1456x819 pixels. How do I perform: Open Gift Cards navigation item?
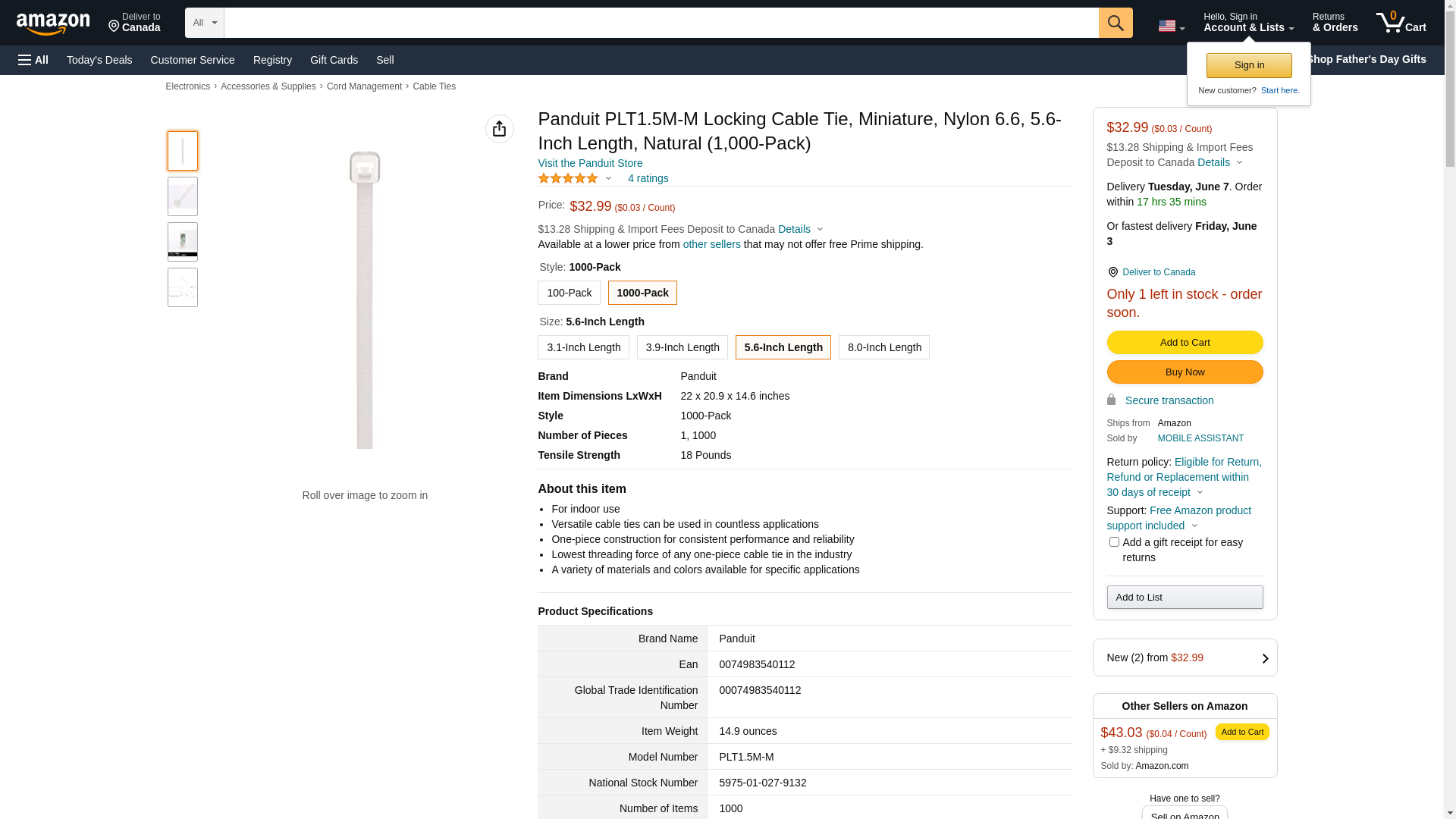[334, 60]
